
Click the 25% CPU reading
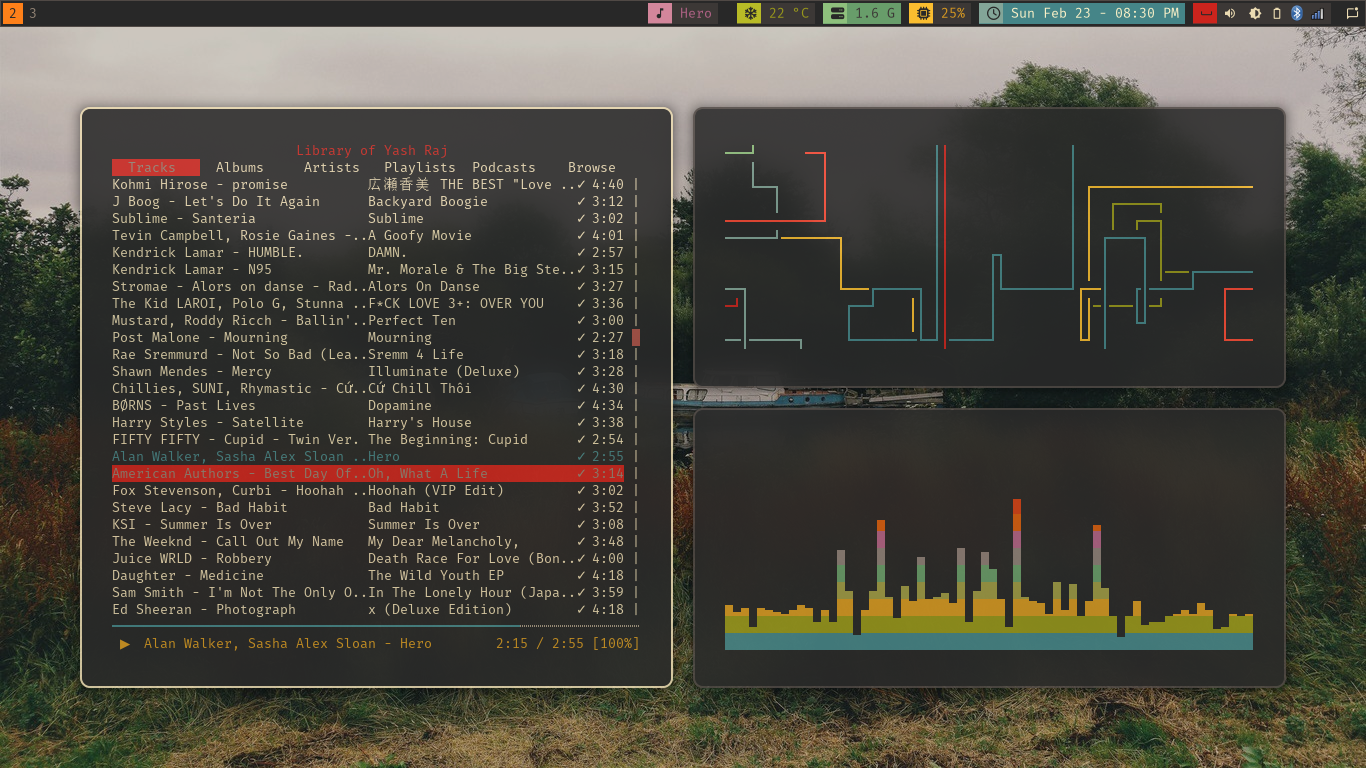pyautogui.click(x=953, y=13)
